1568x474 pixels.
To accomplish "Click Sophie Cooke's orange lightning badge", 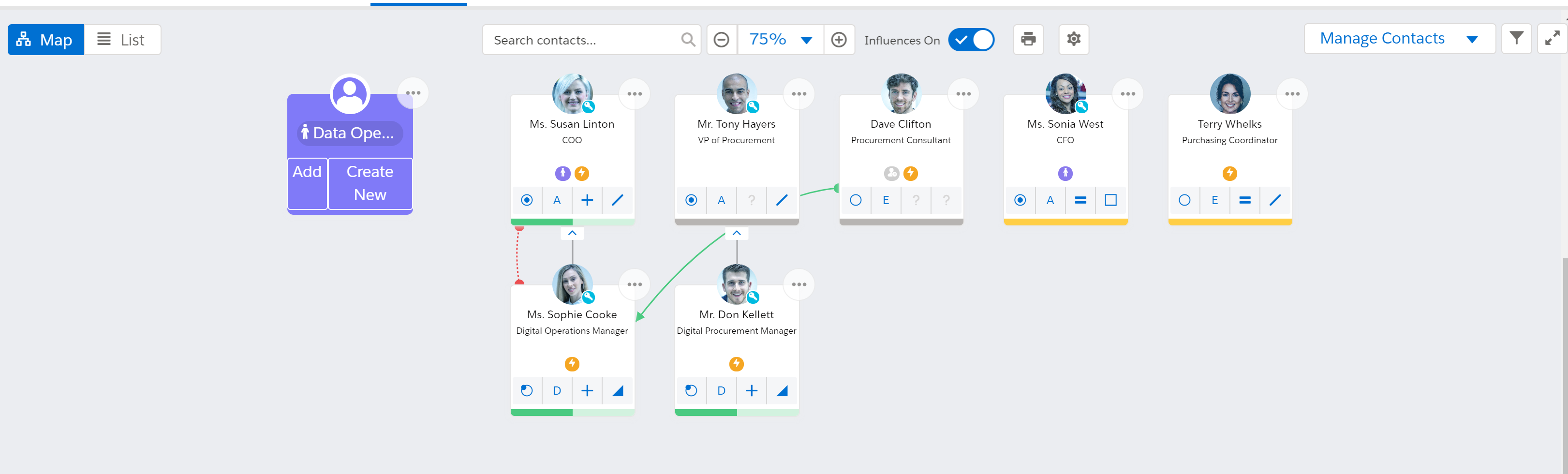I will point(572,364).
